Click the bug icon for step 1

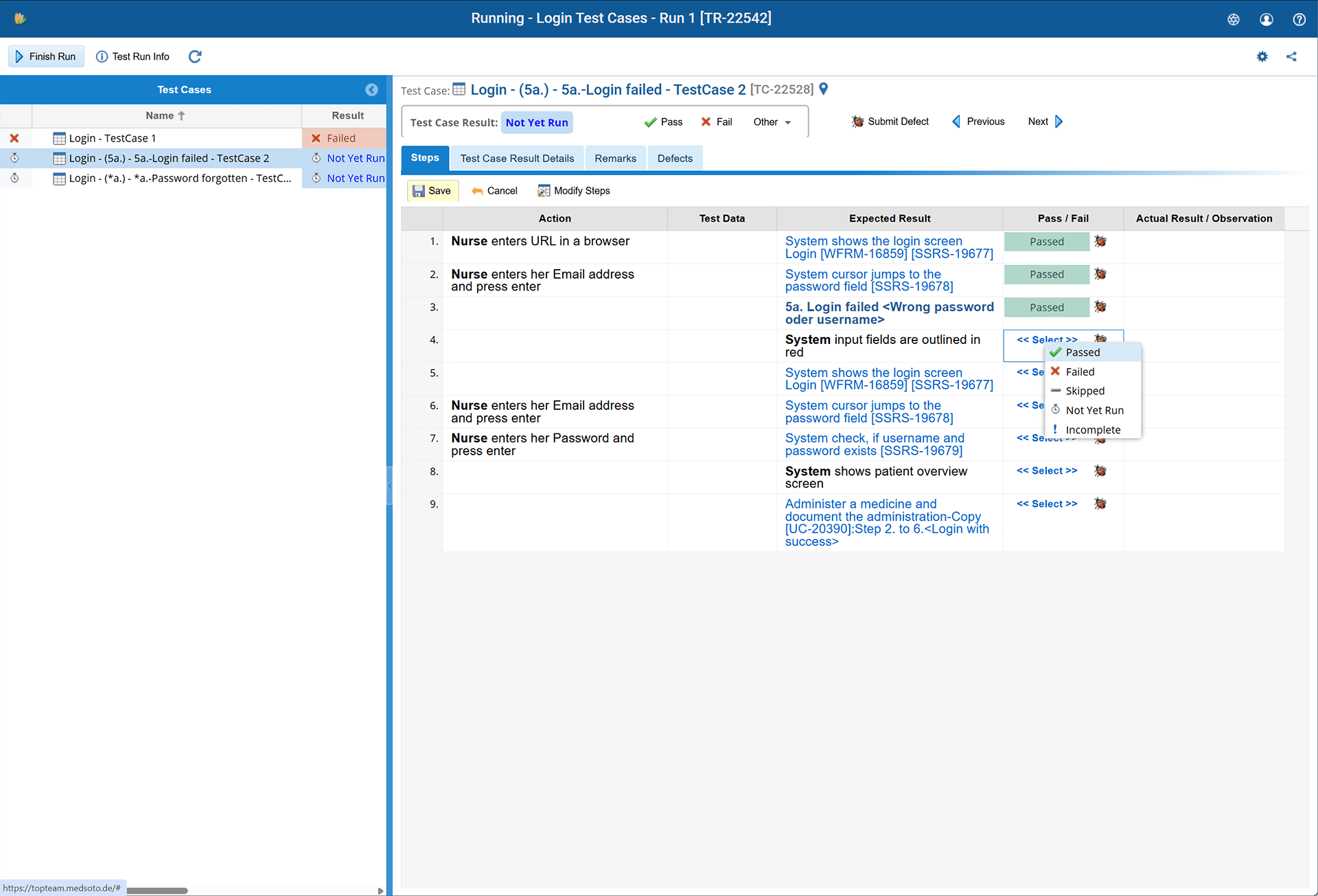click(x=1100, y=241)
